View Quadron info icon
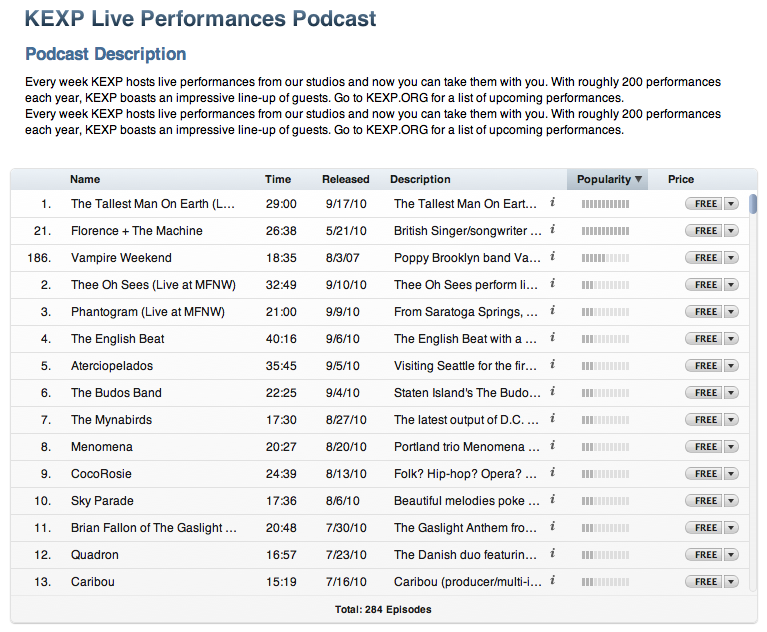The image size is (767, 632). pyautogui.click(x=552, y=553)
